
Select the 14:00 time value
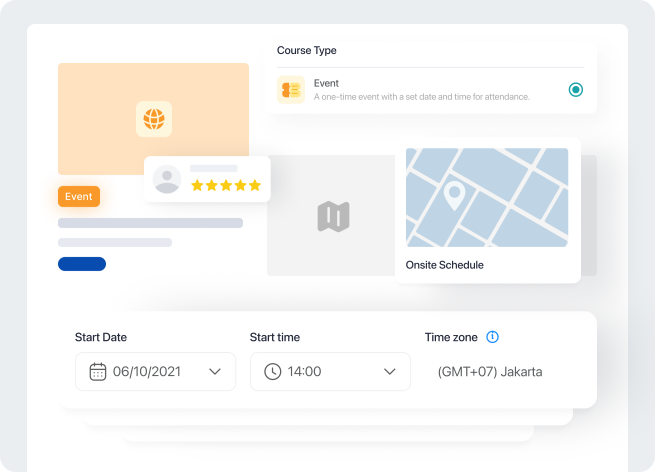tap(305, 372)
